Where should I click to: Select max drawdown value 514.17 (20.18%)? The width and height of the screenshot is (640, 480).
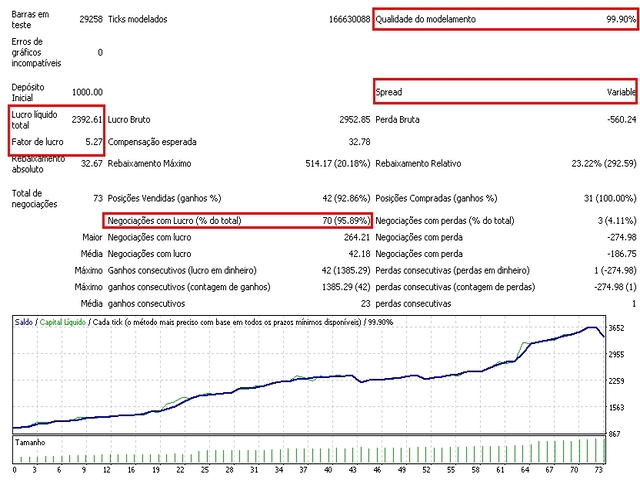point(338,164)
